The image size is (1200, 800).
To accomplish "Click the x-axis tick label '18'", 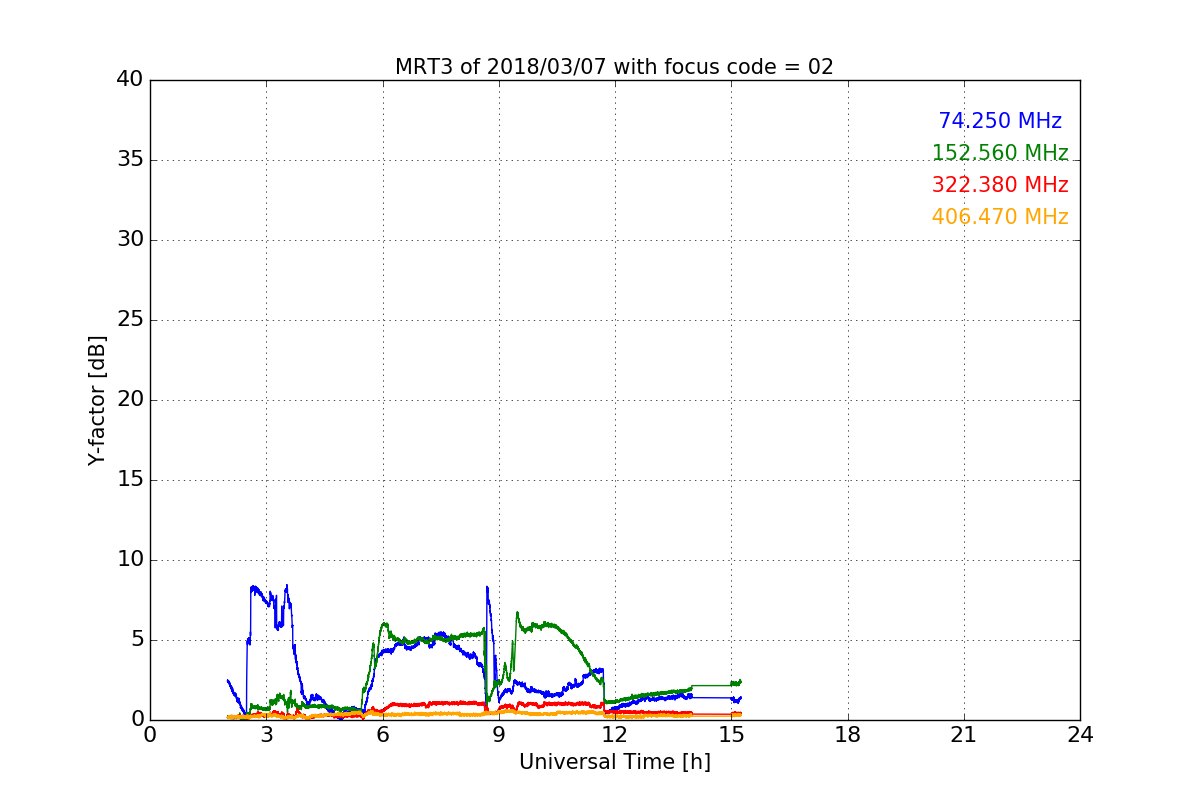I will (848, 735).
